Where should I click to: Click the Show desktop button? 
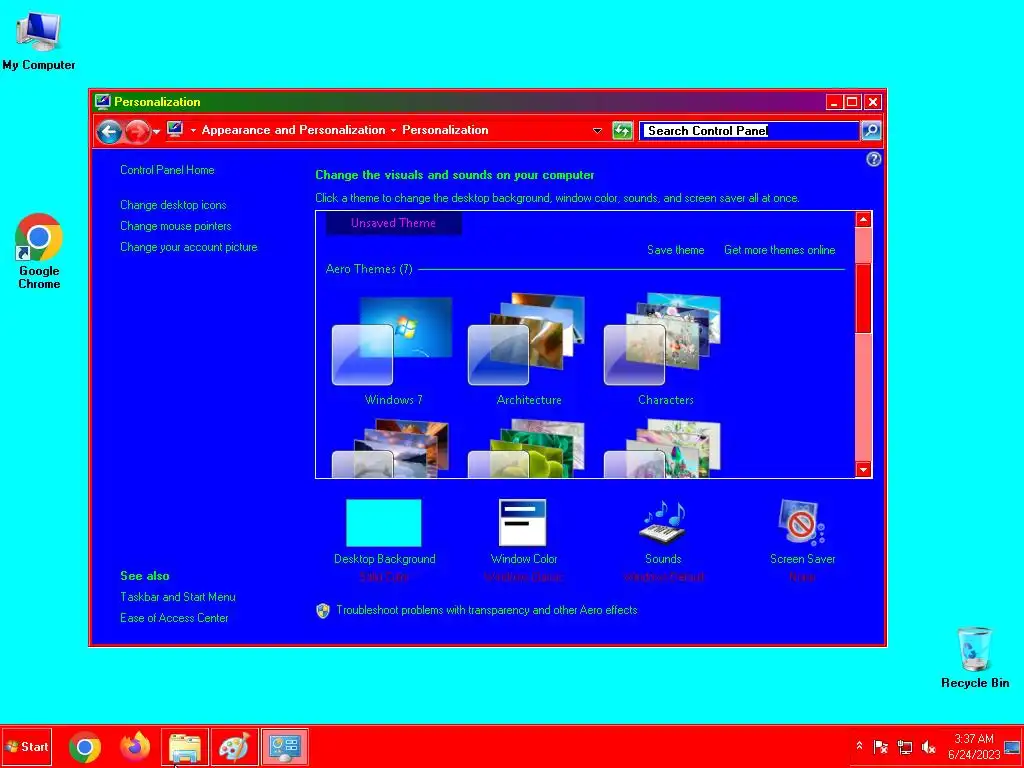(1014, 746)
